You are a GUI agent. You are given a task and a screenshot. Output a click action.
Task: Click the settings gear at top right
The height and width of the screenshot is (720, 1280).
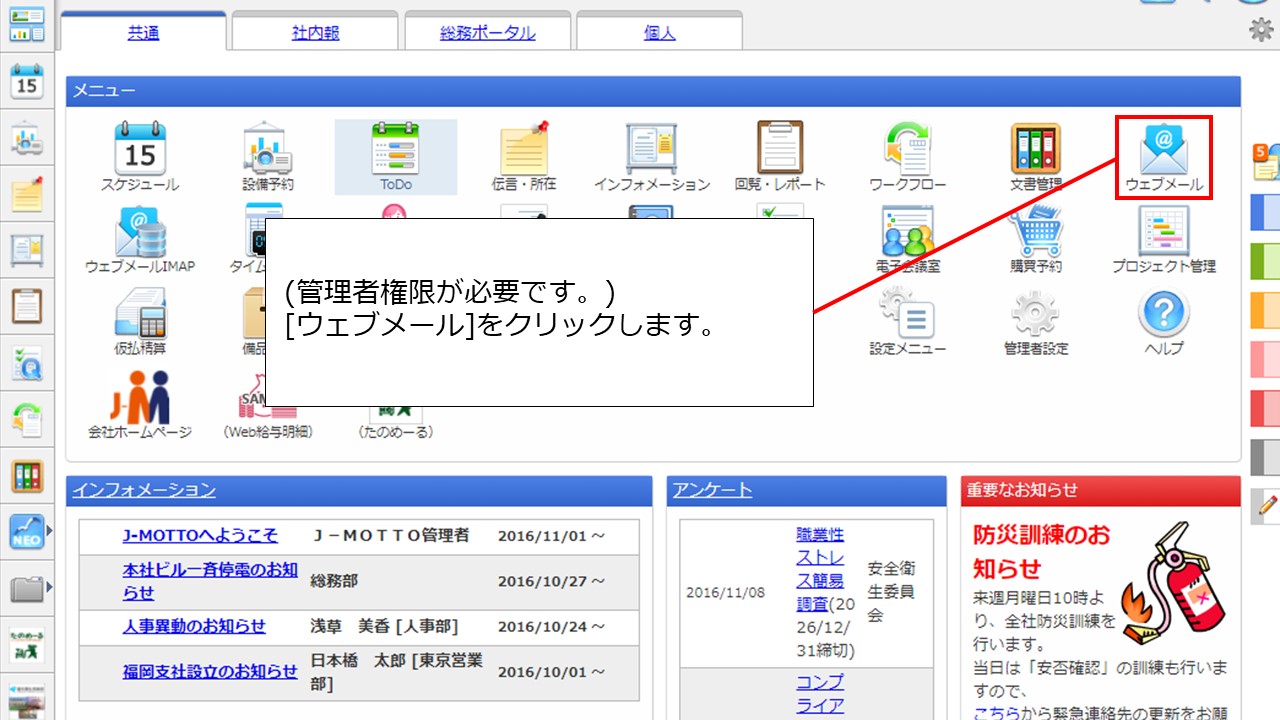pos(1261,30)
